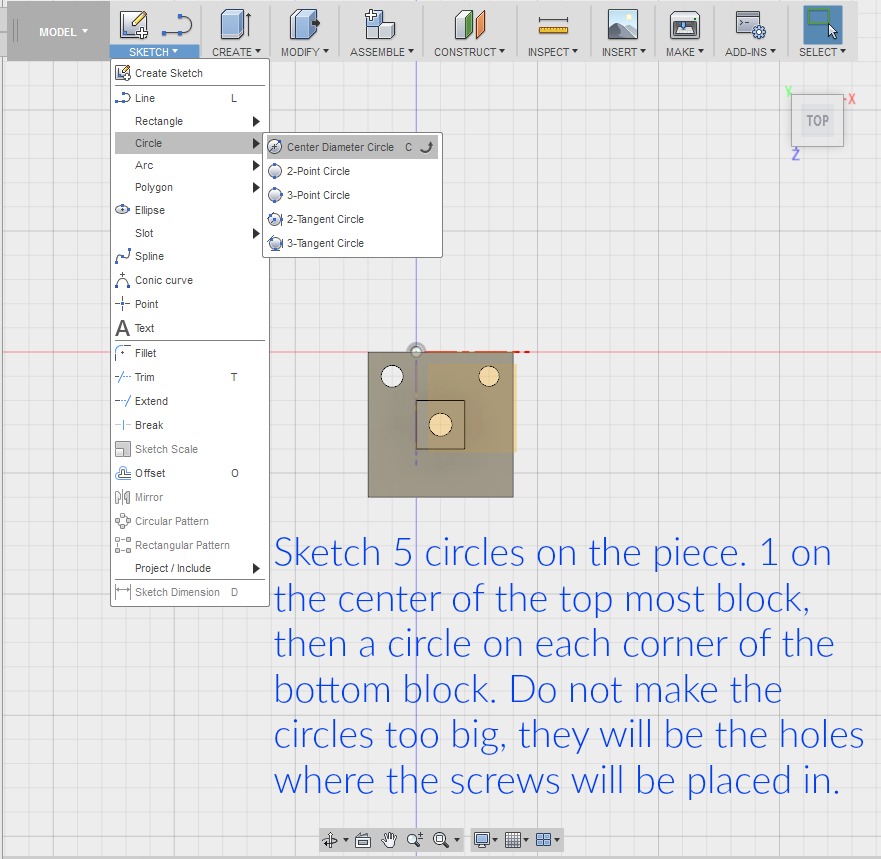Choose Spline in the Sketch menu
This screenshot has height=859, width=881.
152,256
